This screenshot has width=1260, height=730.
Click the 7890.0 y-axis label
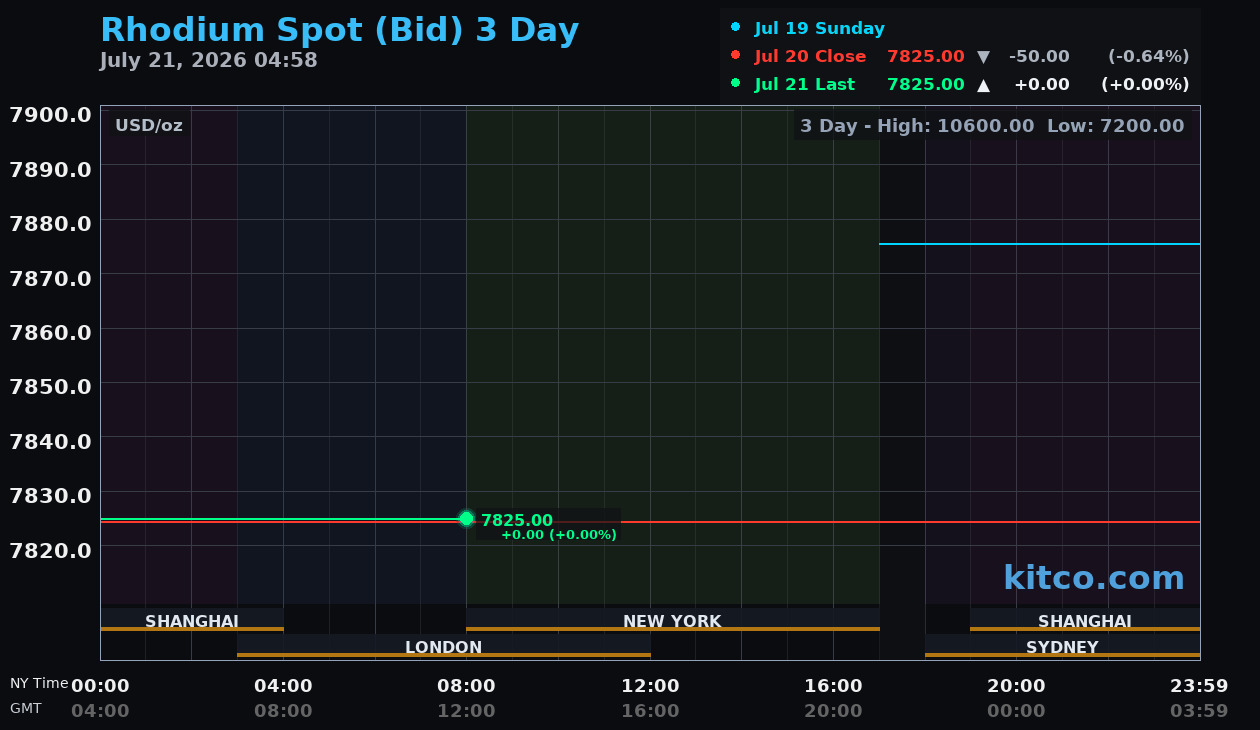coord(50,169)
